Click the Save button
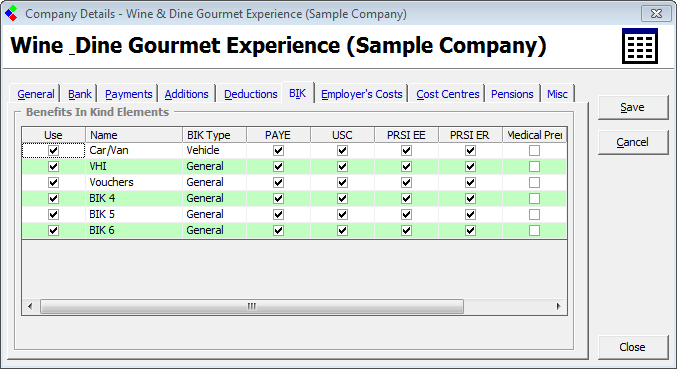 point(633,107)
